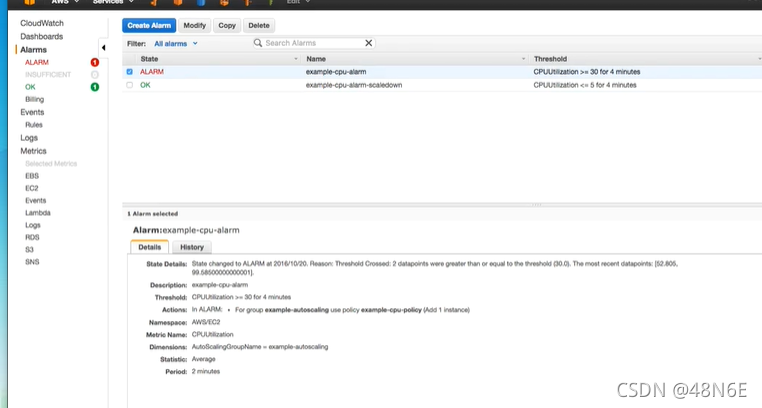Open Rules in the sidebar
The width and height of the screenshot is (762, 408).
click(34, 125)
